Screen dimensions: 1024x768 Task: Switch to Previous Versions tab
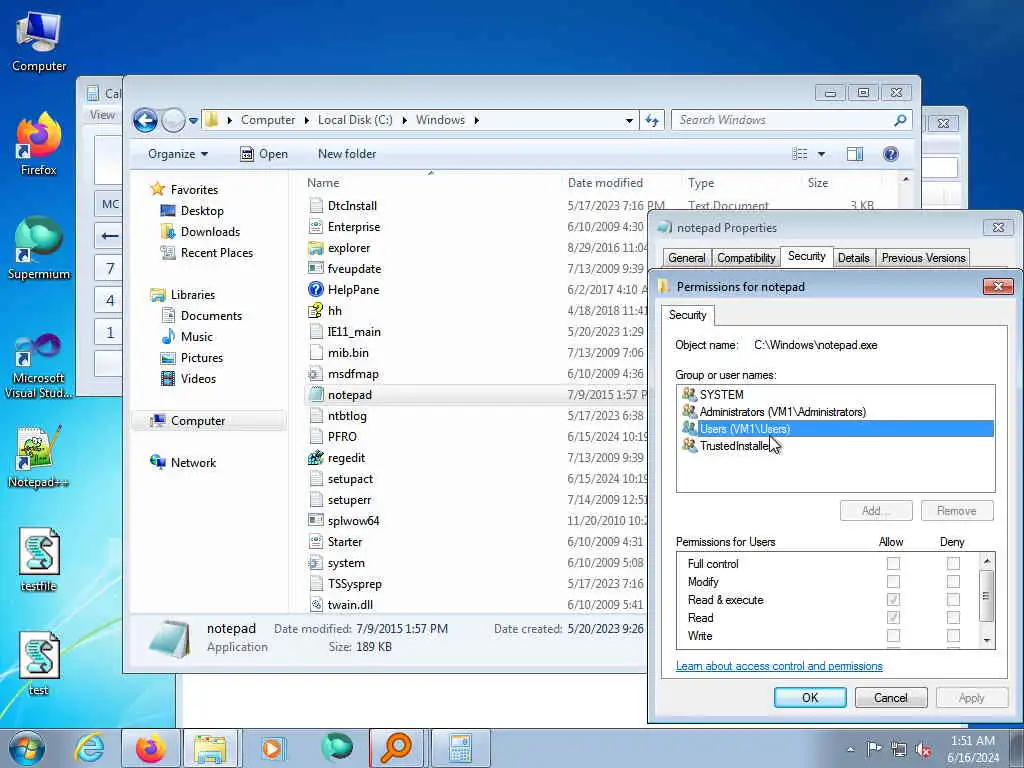(x=923, y=258)
